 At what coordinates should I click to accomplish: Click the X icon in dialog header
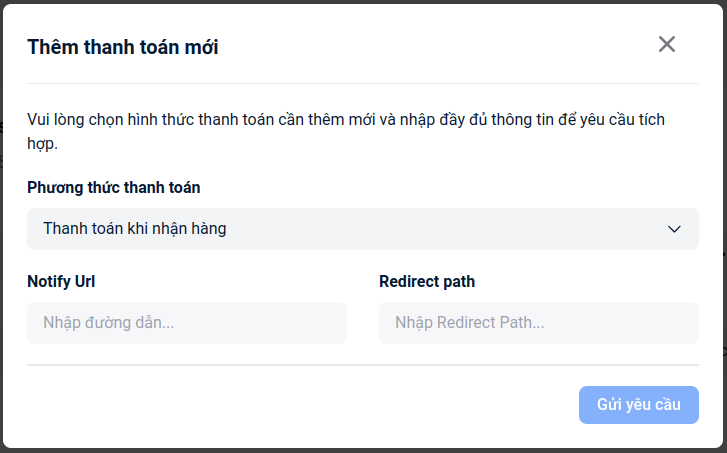click(x=667, y=44)
